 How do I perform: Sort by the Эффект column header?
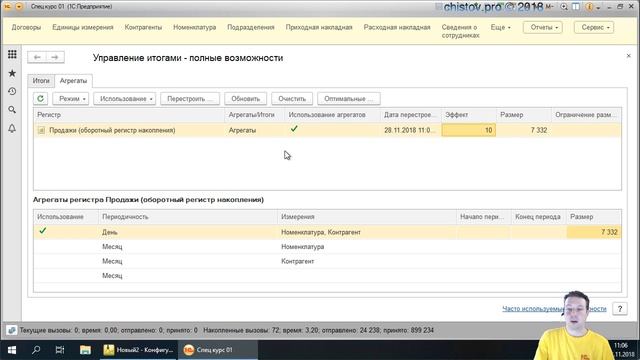[x=469, y=115]
